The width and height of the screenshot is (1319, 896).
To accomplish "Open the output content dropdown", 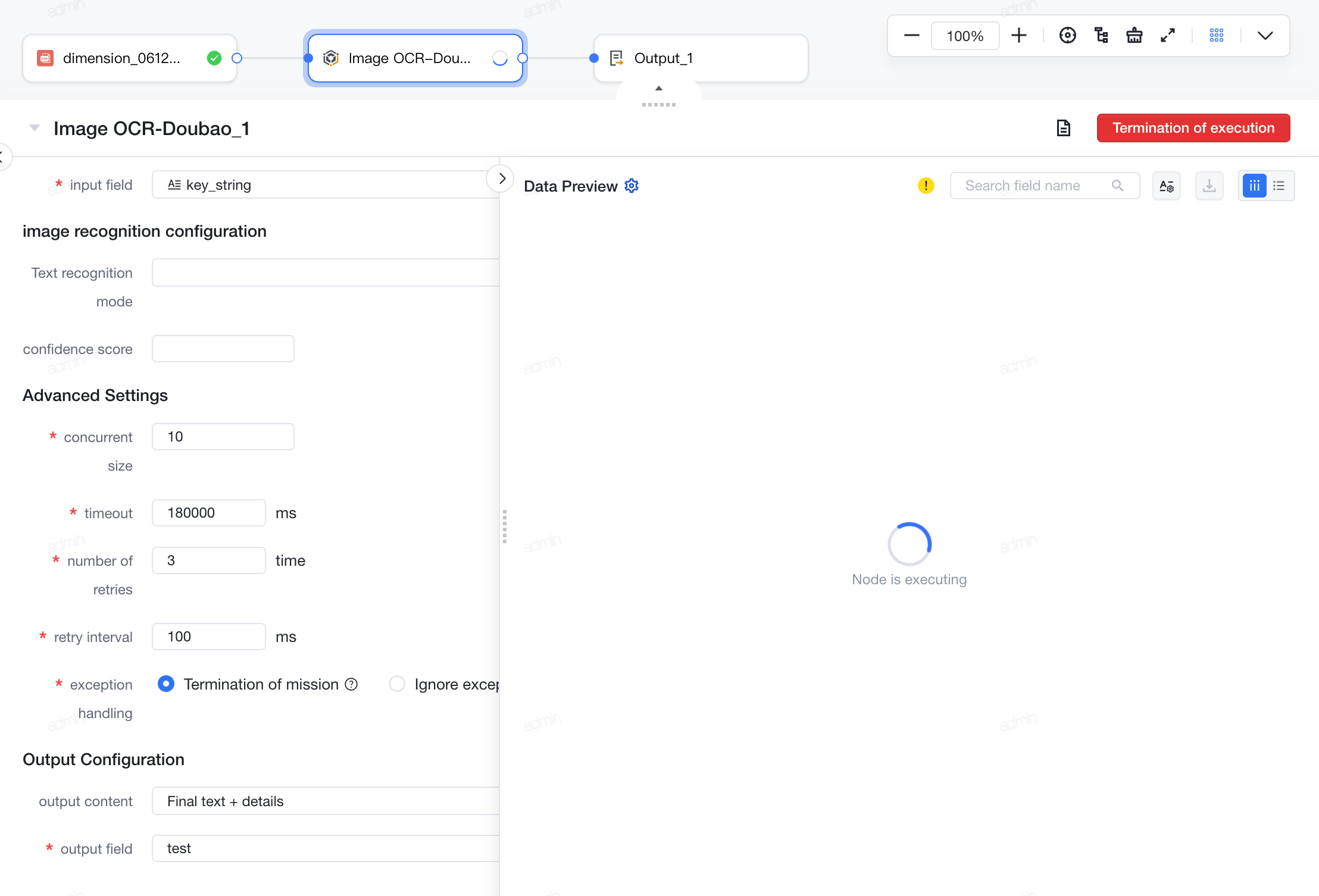I will click(325, 801).
